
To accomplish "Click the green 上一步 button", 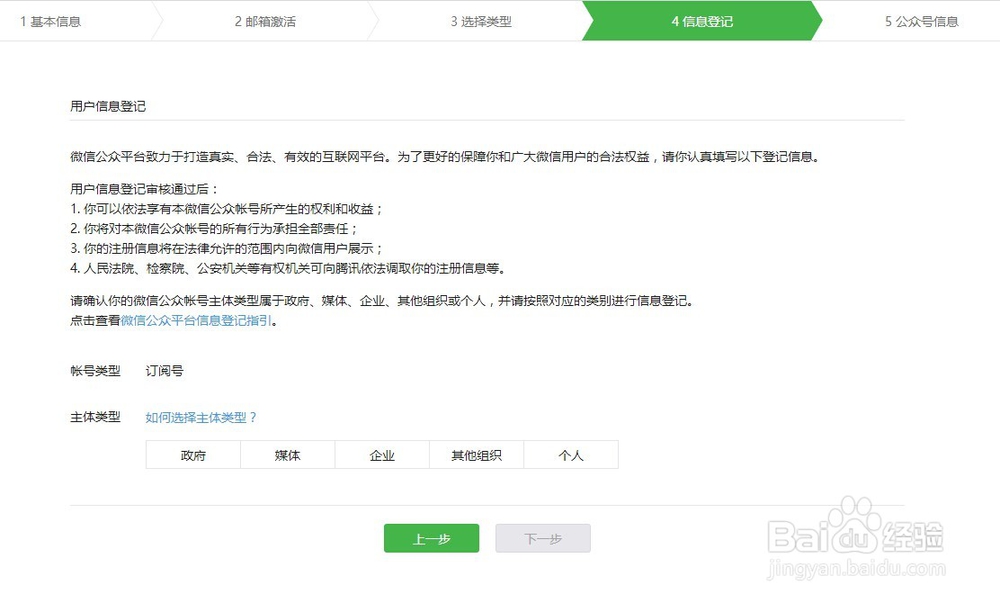I will click(431, 539).
